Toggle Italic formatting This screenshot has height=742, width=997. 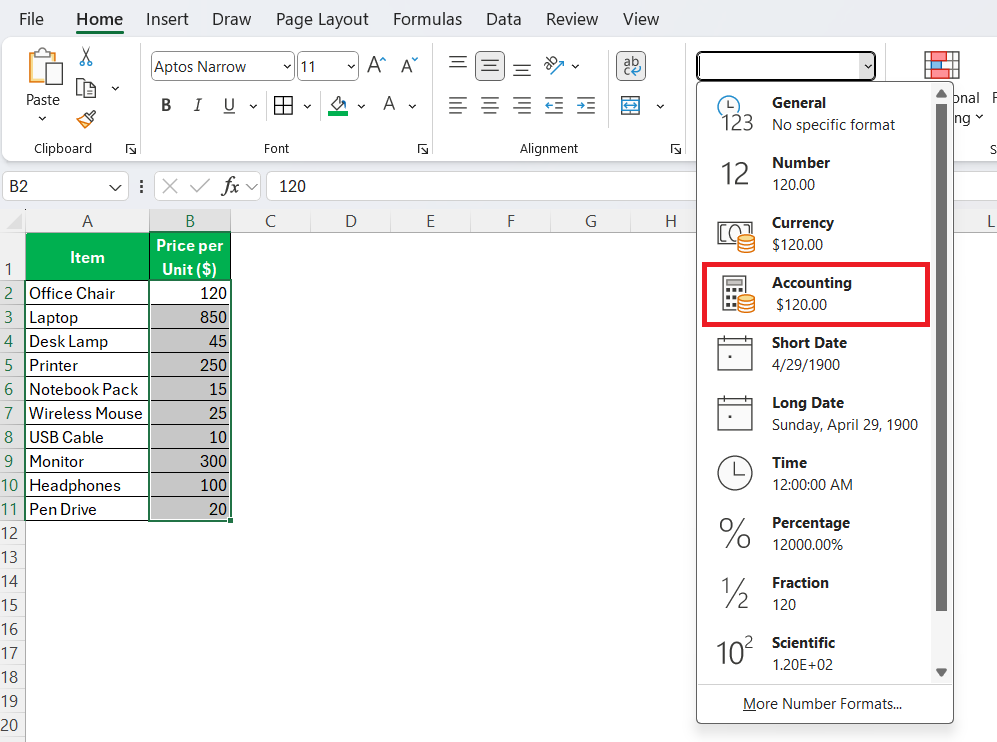coord(198,106)
